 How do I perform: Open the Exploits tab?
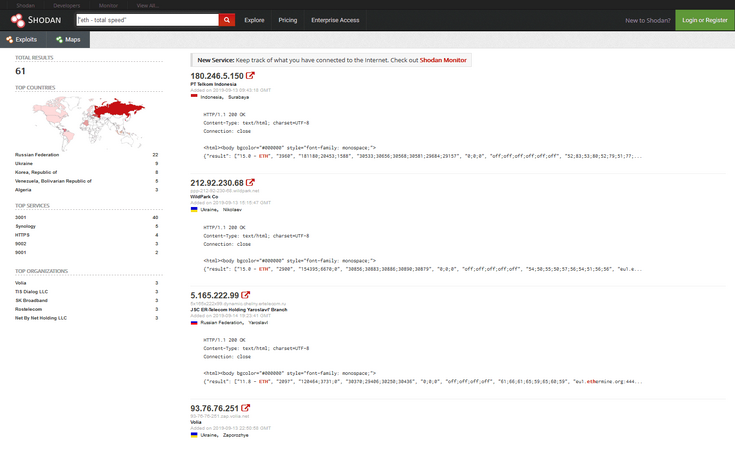click(x=22, y=39)
